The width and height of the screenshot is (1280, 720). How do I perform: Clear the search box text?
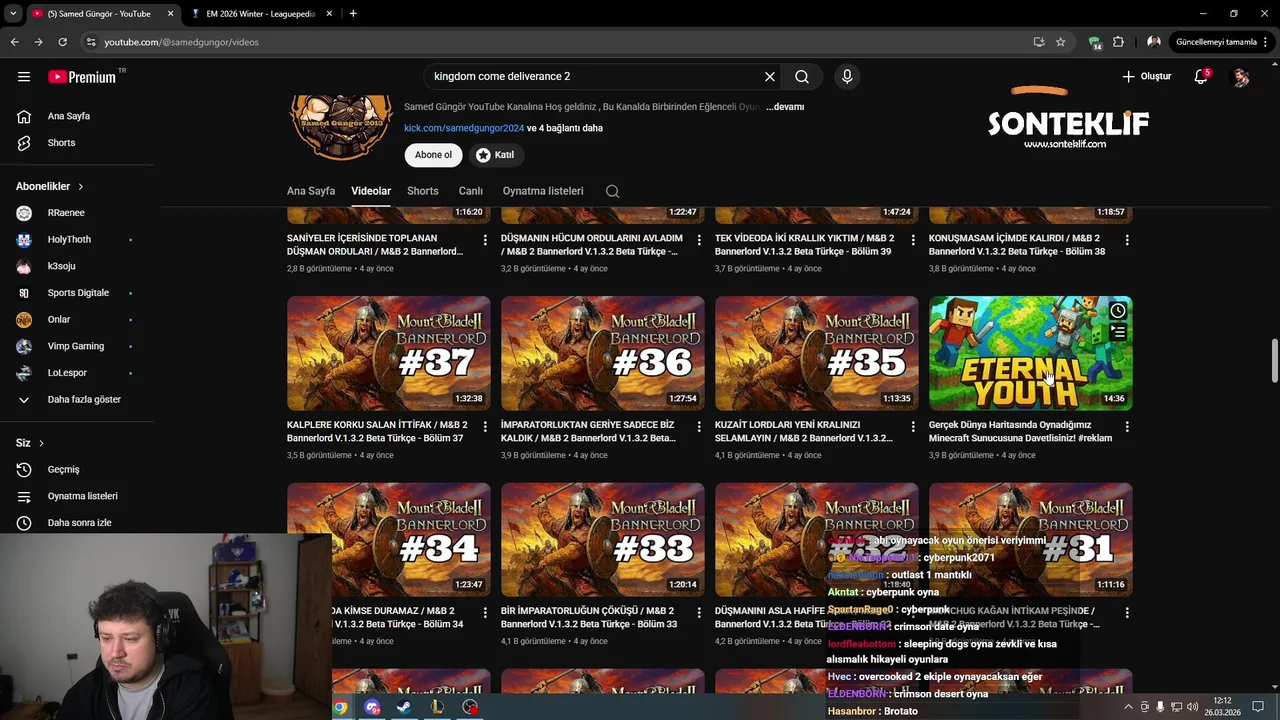pos(770,77)
